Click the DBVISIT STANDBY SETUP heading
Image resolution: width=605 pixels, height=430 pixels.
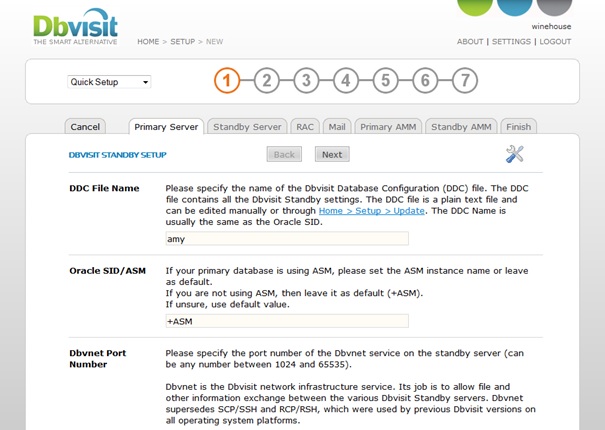tap(118, 155)
